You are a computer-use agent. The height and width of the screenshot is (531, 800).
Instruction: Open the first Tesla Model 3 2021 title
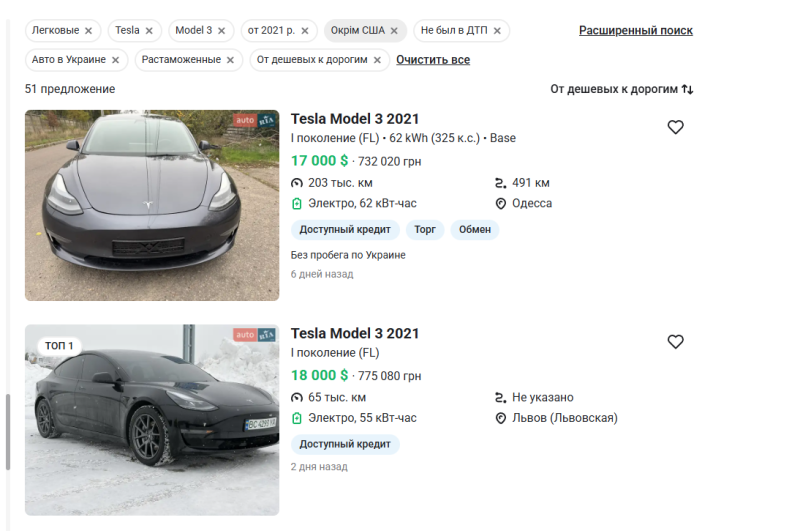(355, 118)
